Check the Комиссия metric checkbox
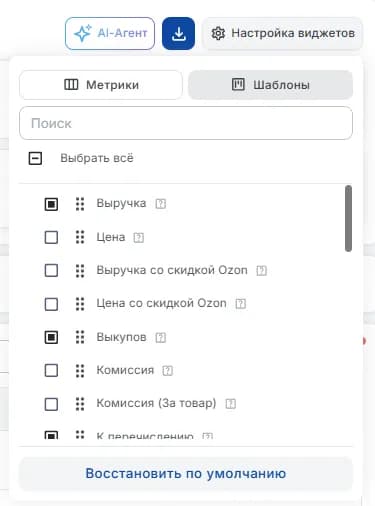Image resolution: width=375 pixels, height=506 pixels. (51, 370)
